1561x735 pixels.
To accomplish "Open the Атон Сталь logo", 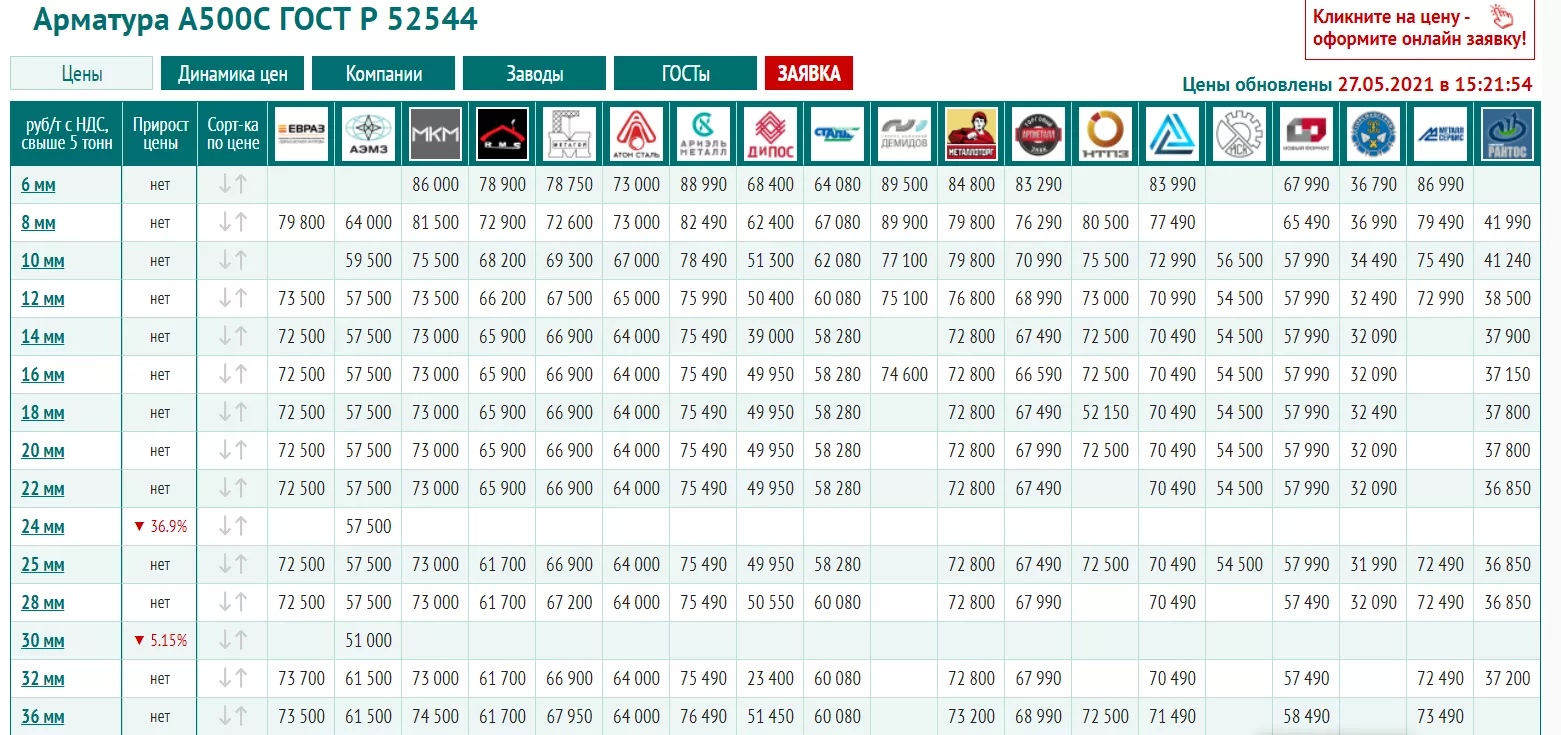I will [636, 133].
